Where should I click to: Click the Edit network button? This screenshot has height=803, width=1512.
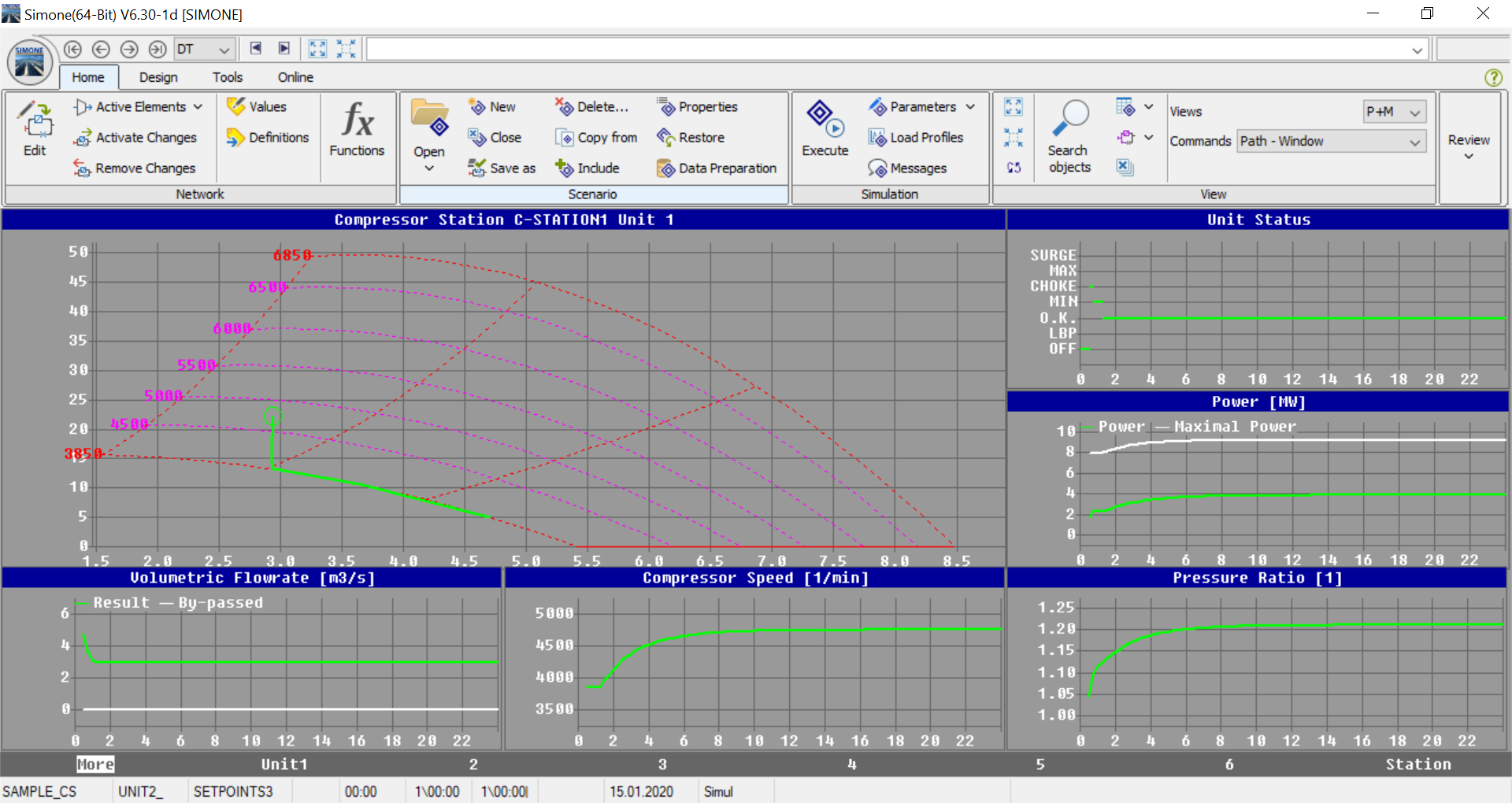tap(35, 129)
